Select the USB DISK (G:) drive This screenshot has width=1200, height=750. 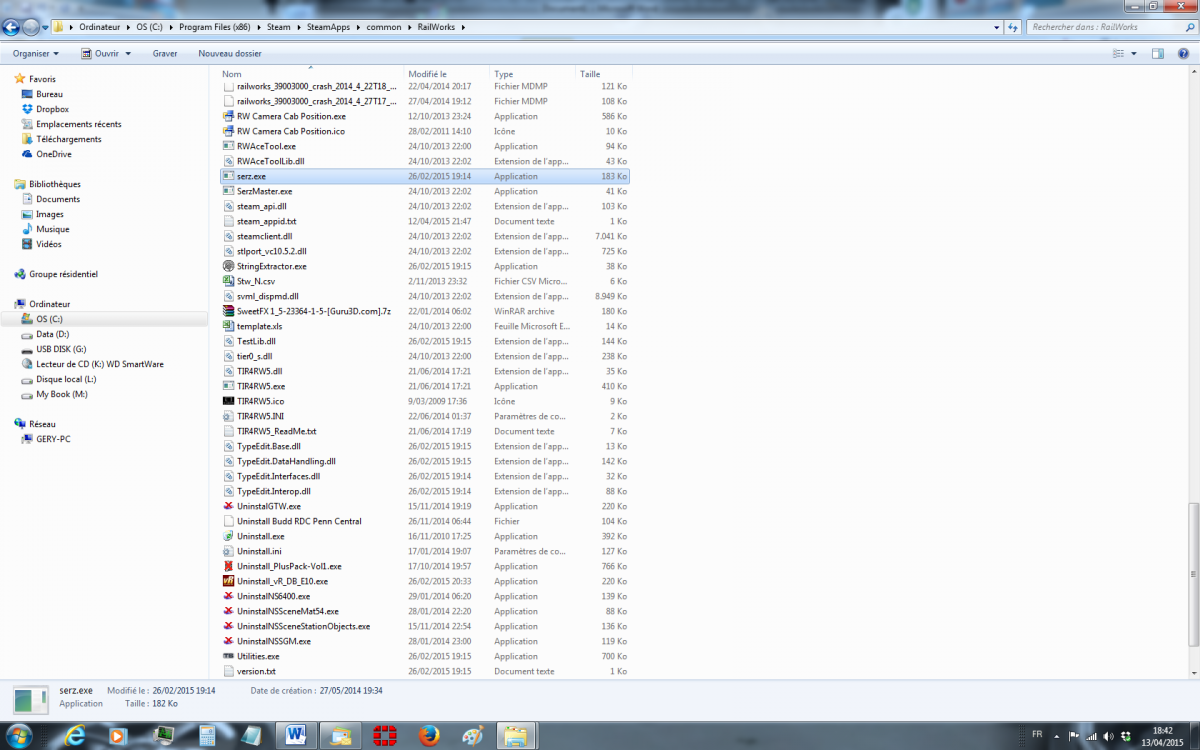coord(61,349)
